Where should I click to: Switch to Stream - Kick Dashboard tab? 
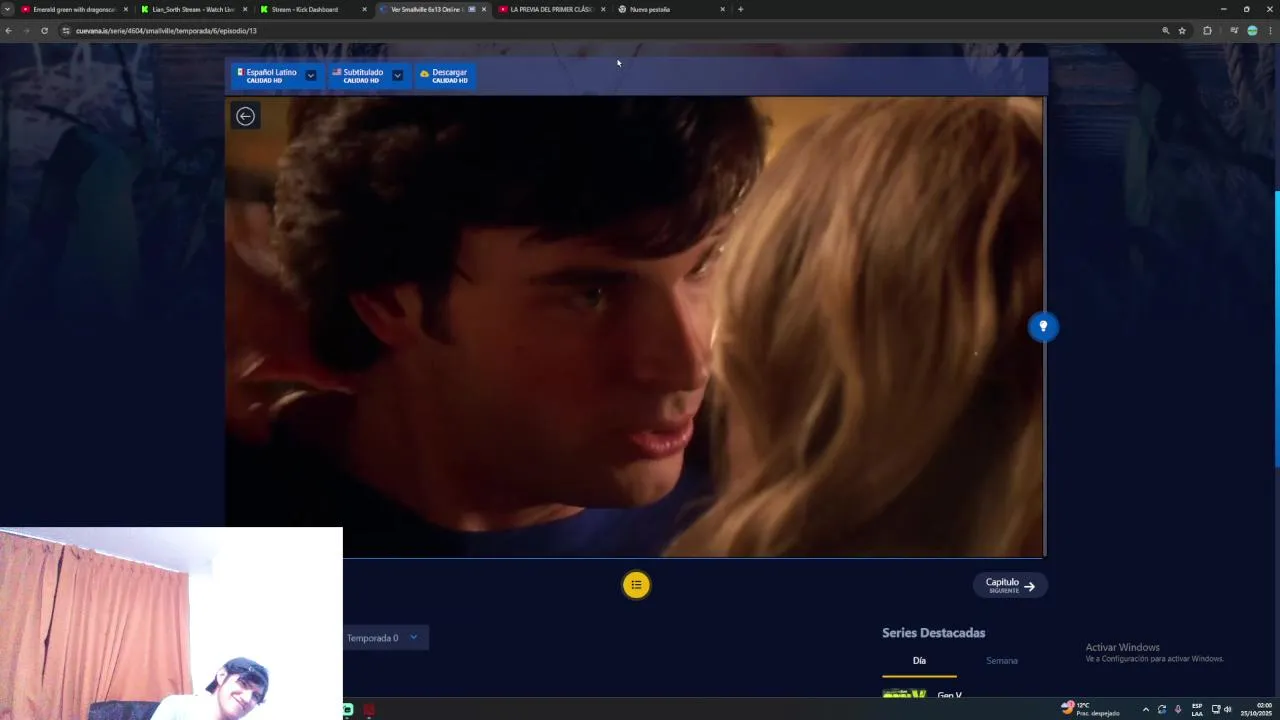pos(307,9)
